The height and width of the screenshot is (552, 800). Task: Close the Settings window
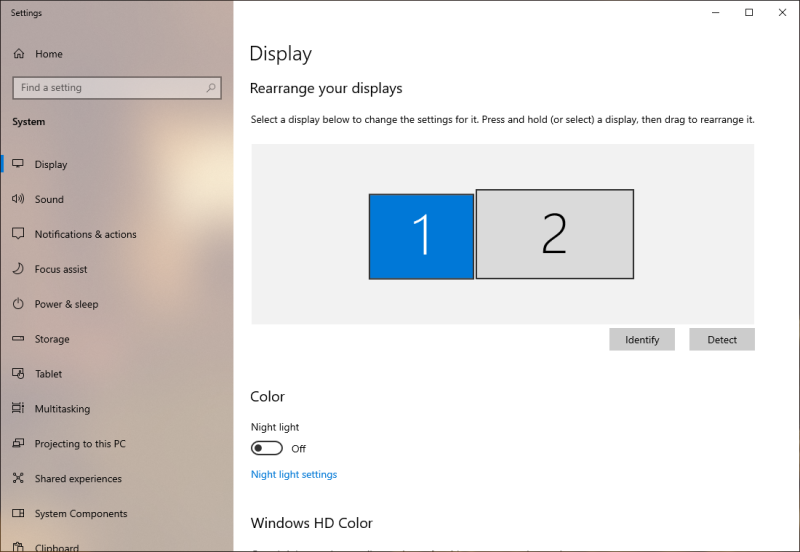pos(782,12)
